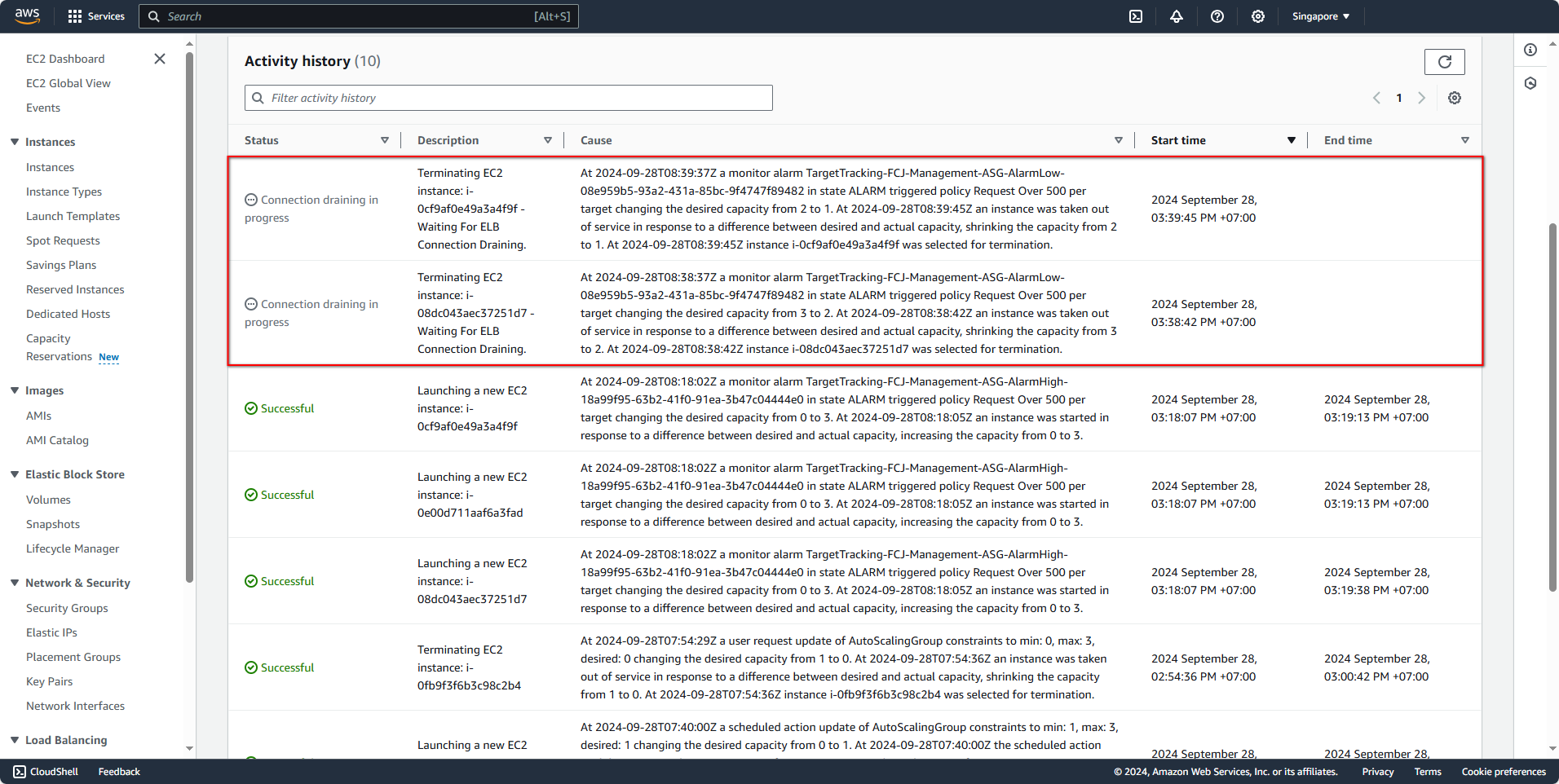
Task: Open the Singapore region dropdown
Action: (1320, 16)
